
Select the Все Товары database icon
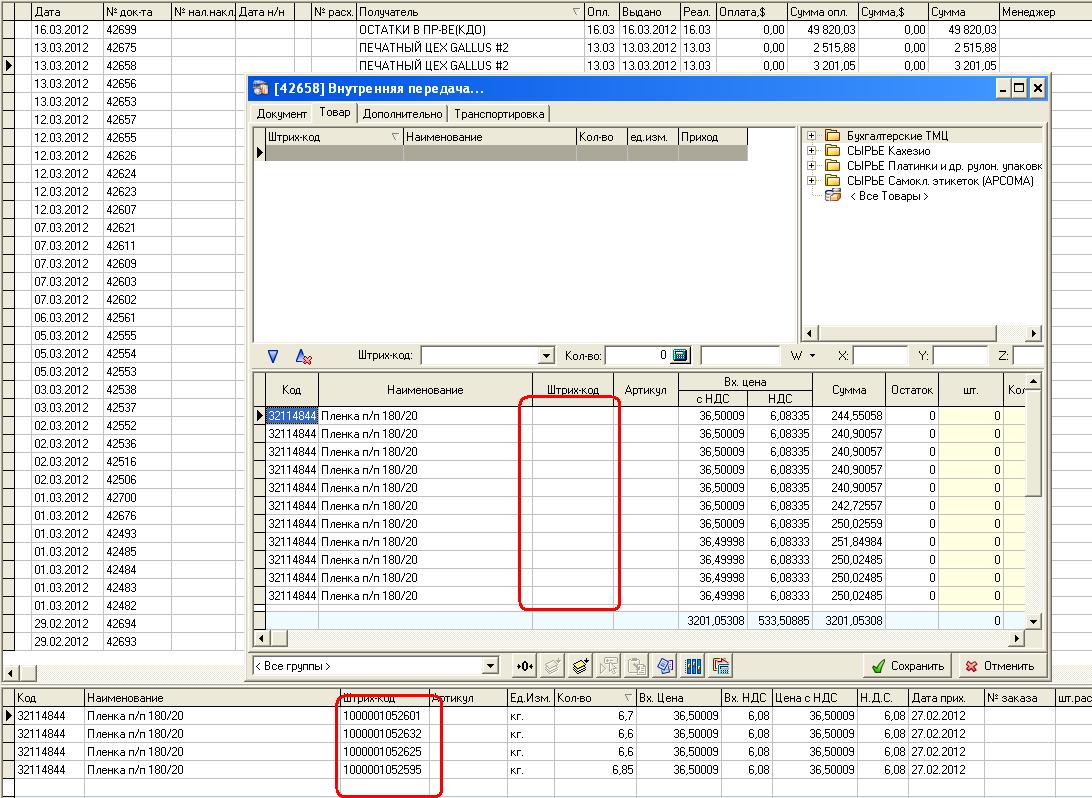click(x=832, y=196)
